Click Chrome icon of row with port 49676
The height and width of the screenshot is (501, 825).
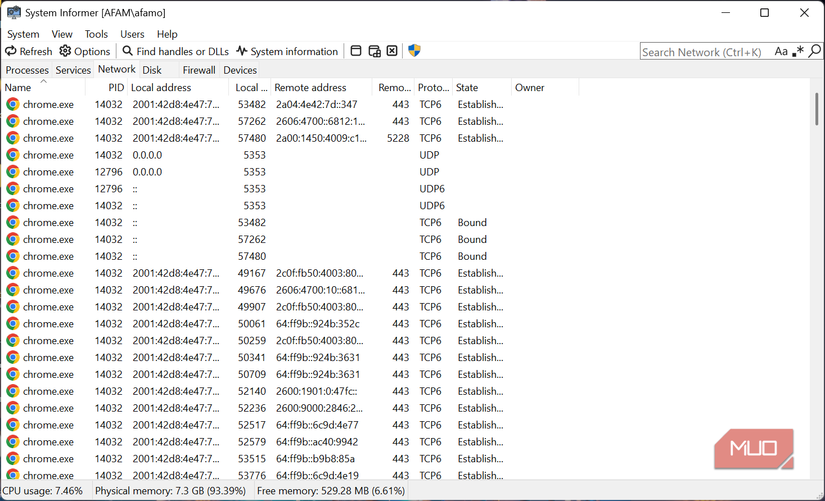(13, 290)
